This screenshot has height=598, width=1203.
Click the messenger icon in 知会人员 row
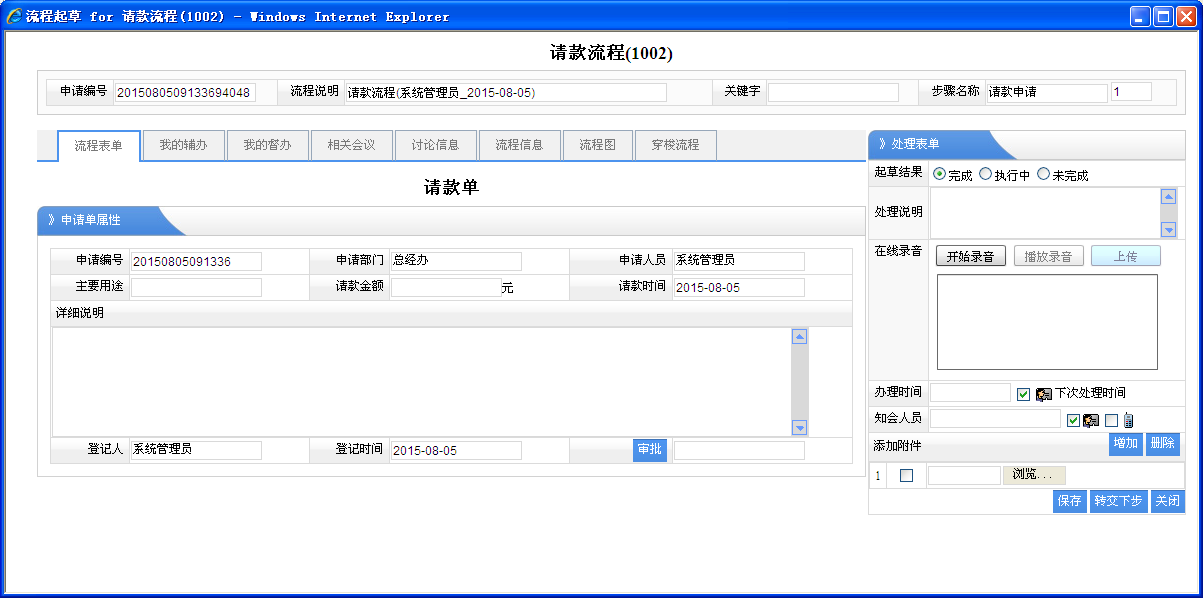pos(1091,421)
